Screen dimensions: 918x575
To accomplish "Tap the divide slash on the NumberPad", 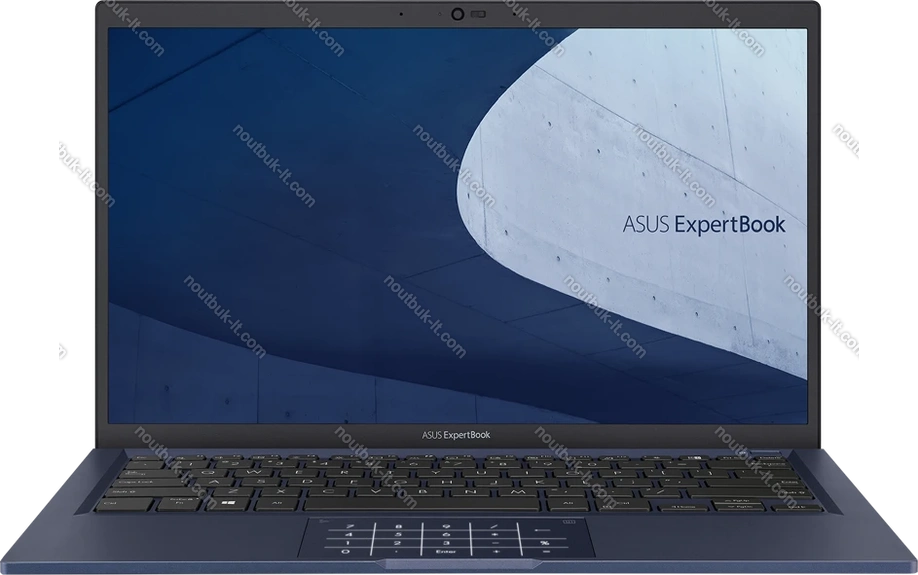I will (x=494, y=526).
